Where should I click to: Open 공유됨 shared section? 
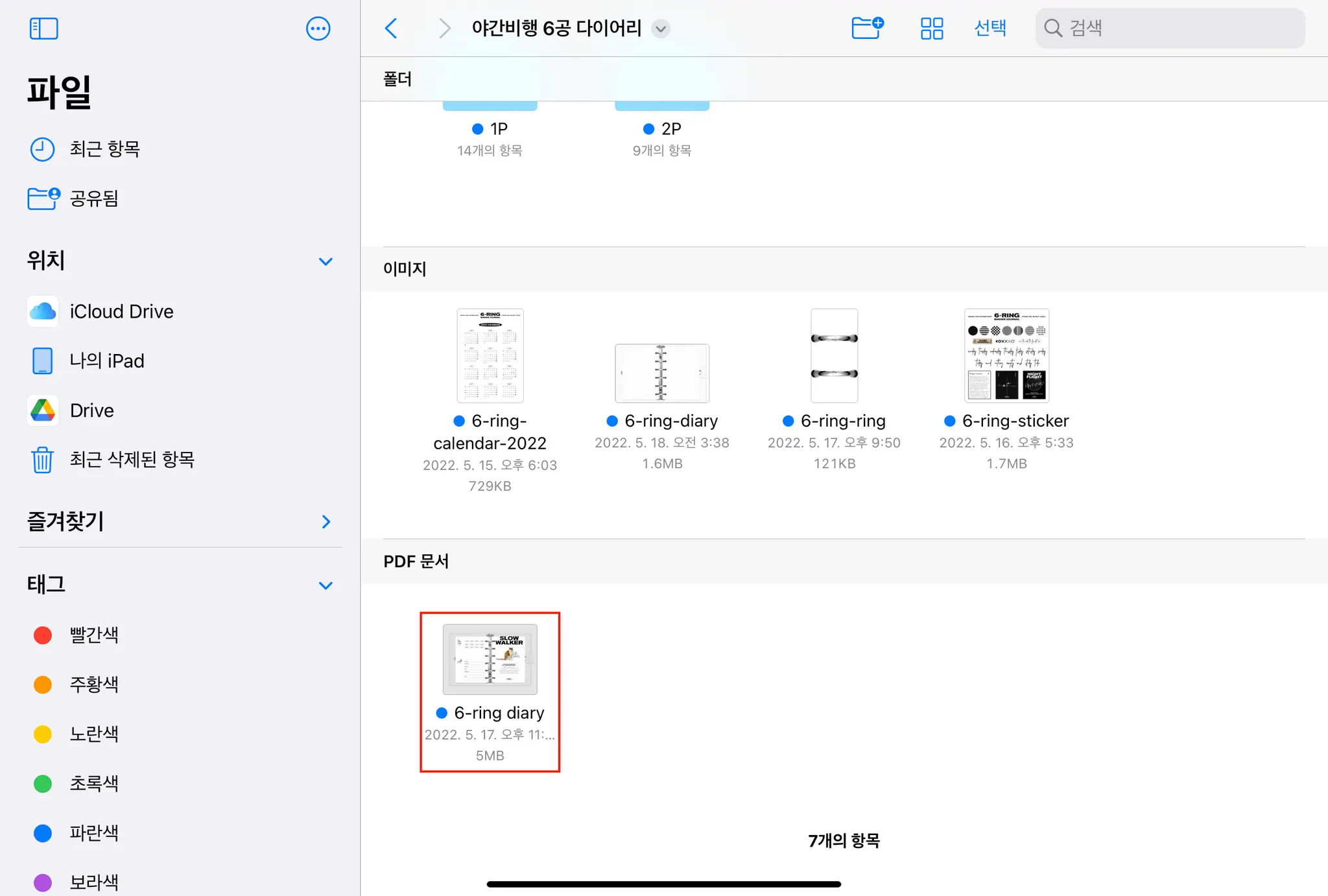pos(94,198)
